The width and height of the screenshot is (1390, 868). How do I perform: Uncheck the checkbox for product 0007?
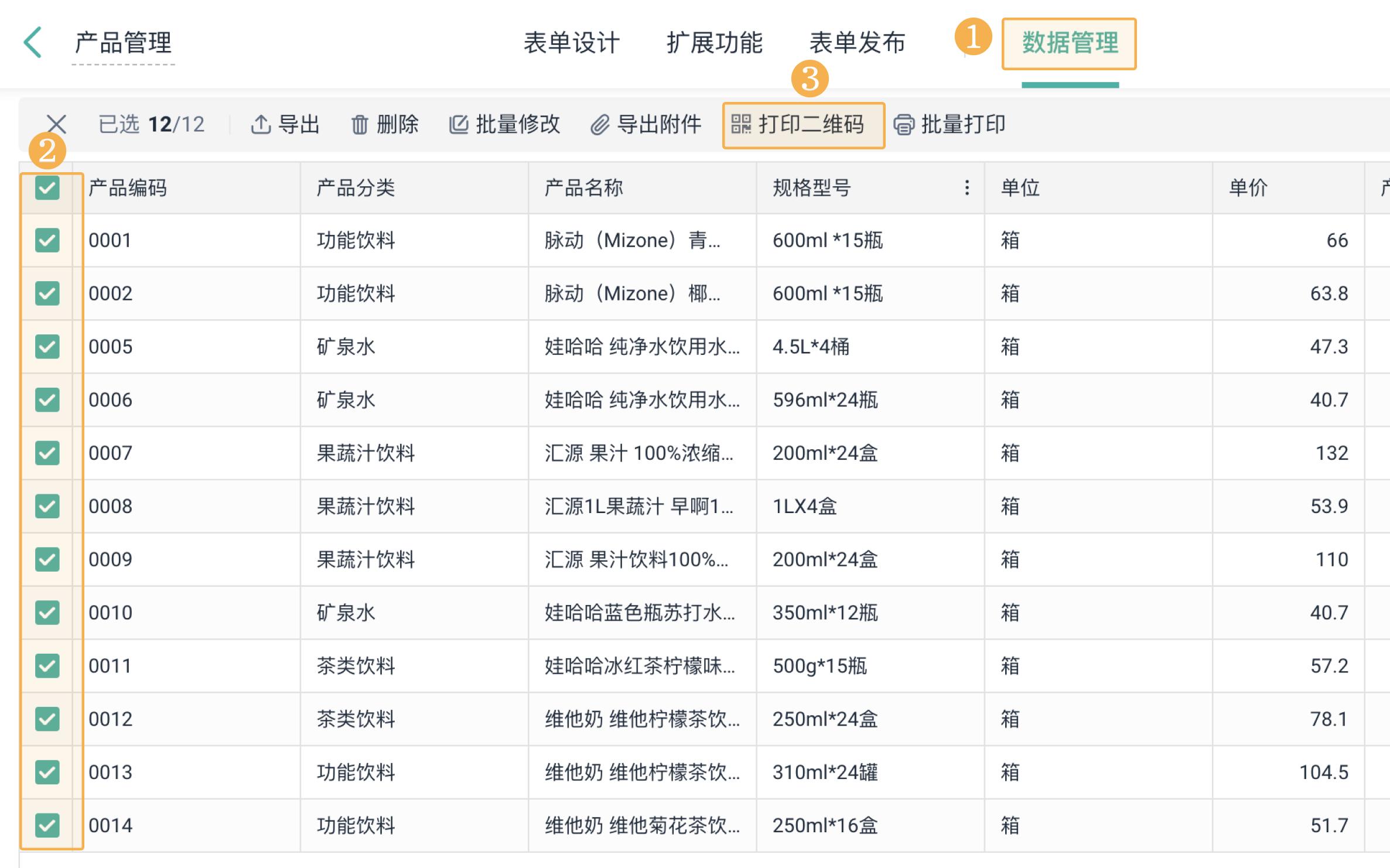(46, 453)
